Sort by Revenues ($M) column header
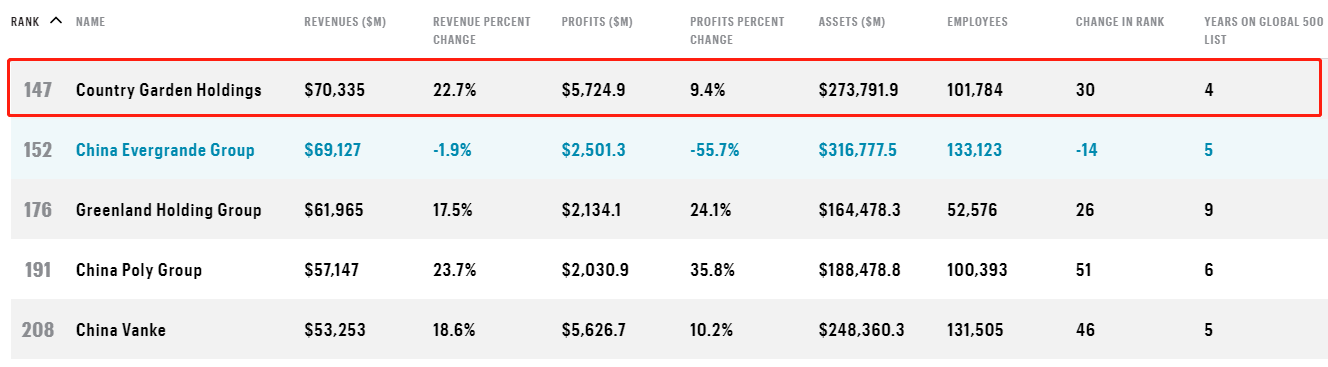The height and width of the screenshot is (367, 1328). pos(345,21)
